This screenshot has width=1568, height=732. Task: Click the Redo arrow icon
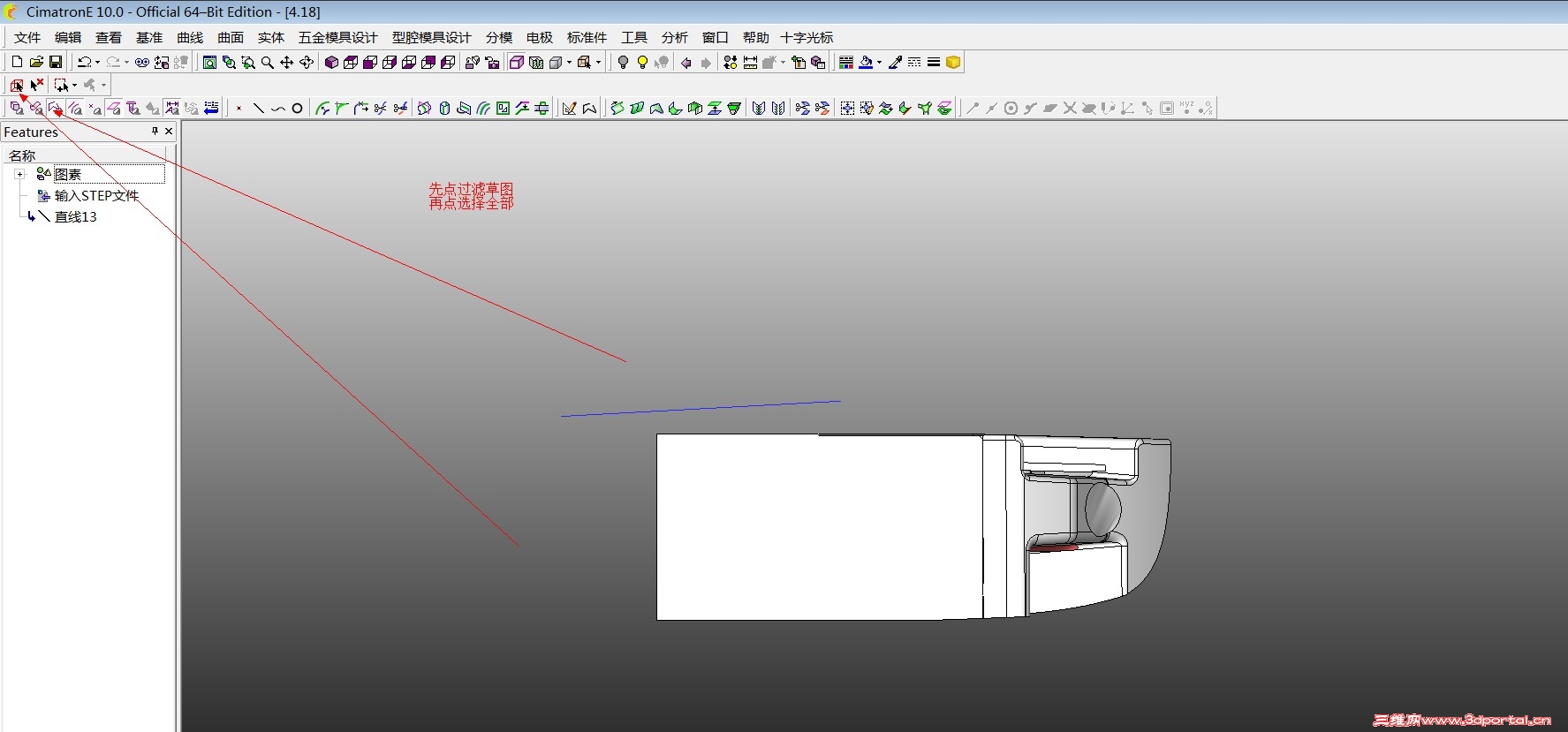point(113,62)
